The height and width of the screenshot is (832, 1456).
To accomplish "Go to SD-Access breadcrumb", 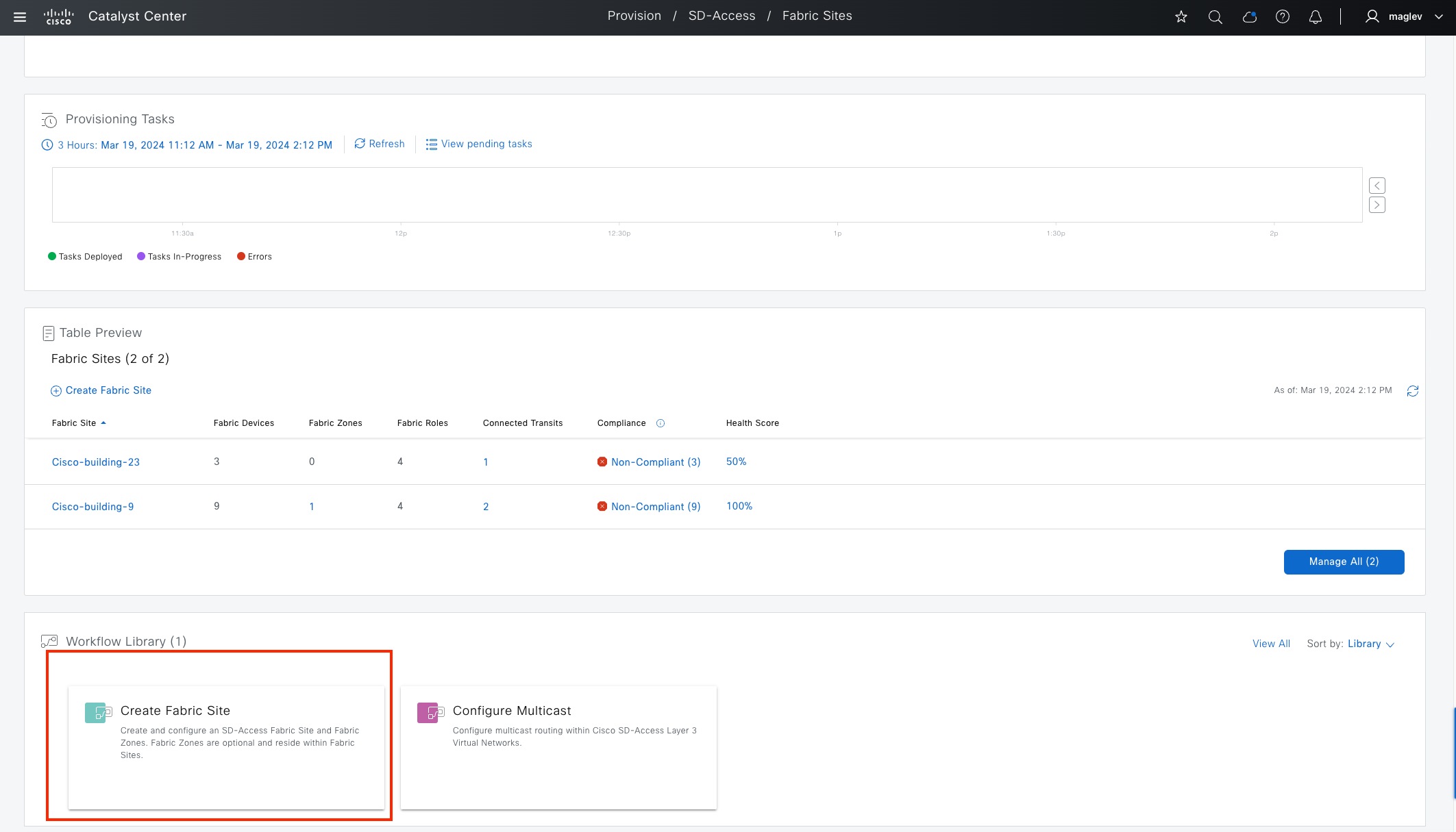I will tap(721, 16).
